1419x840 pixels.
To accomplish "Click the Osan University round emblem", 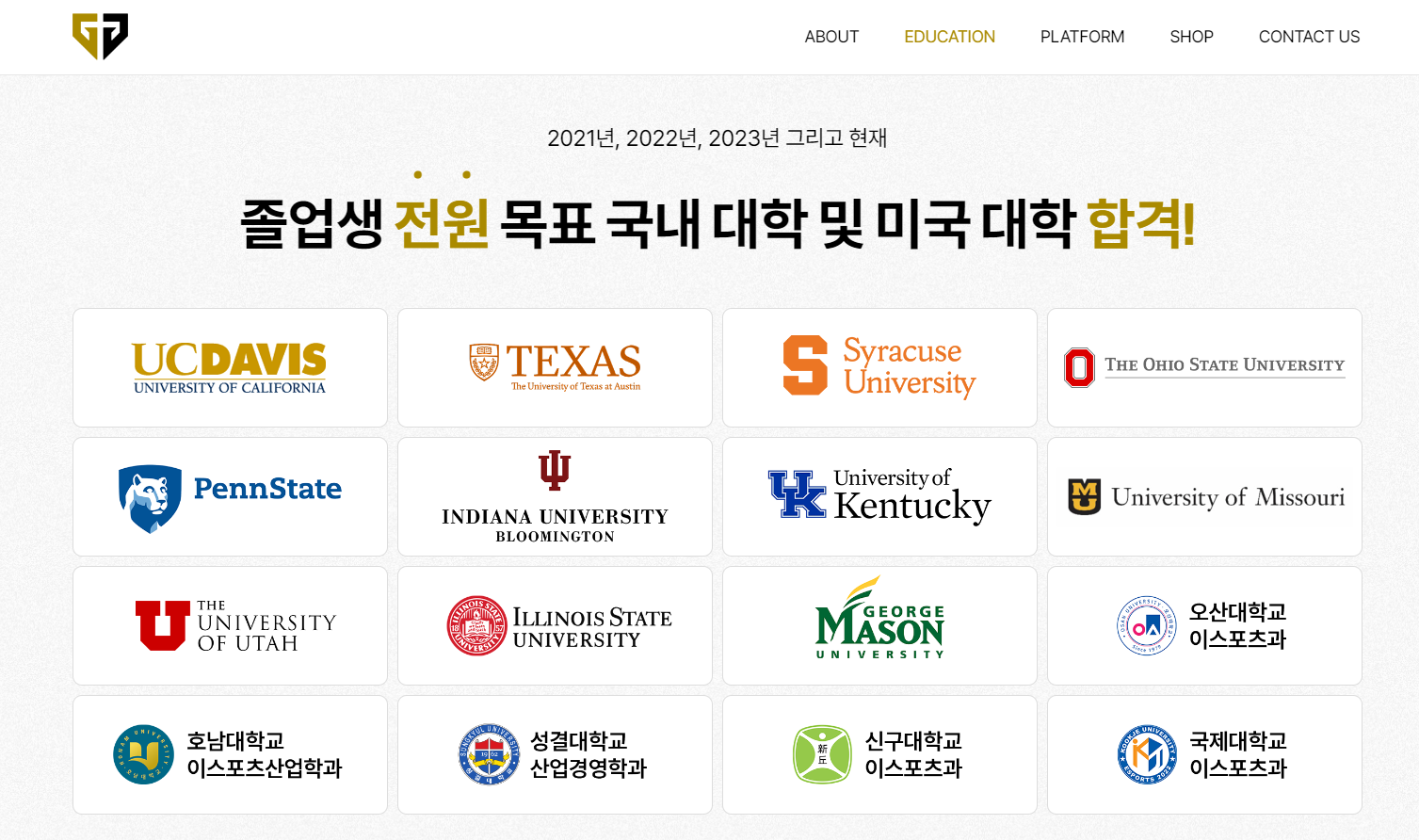I will 1146,625.
